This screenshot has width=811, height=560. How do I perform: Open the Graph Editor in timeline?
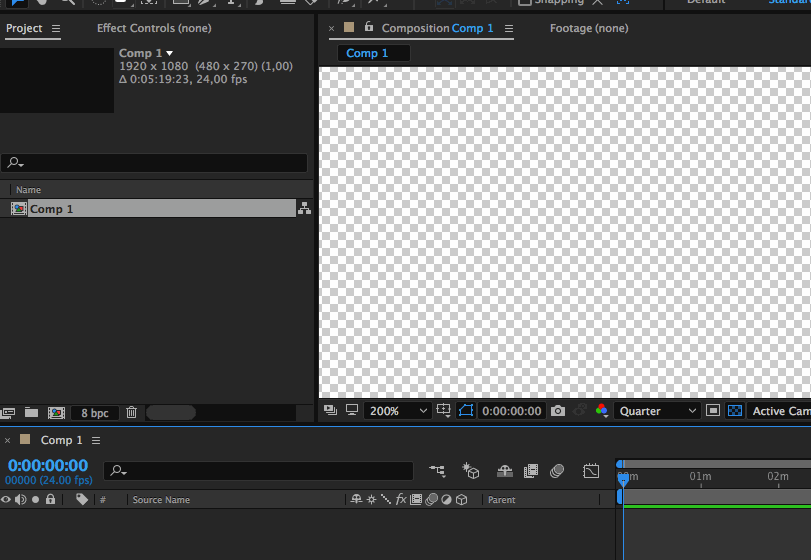[x=591, y=470]
